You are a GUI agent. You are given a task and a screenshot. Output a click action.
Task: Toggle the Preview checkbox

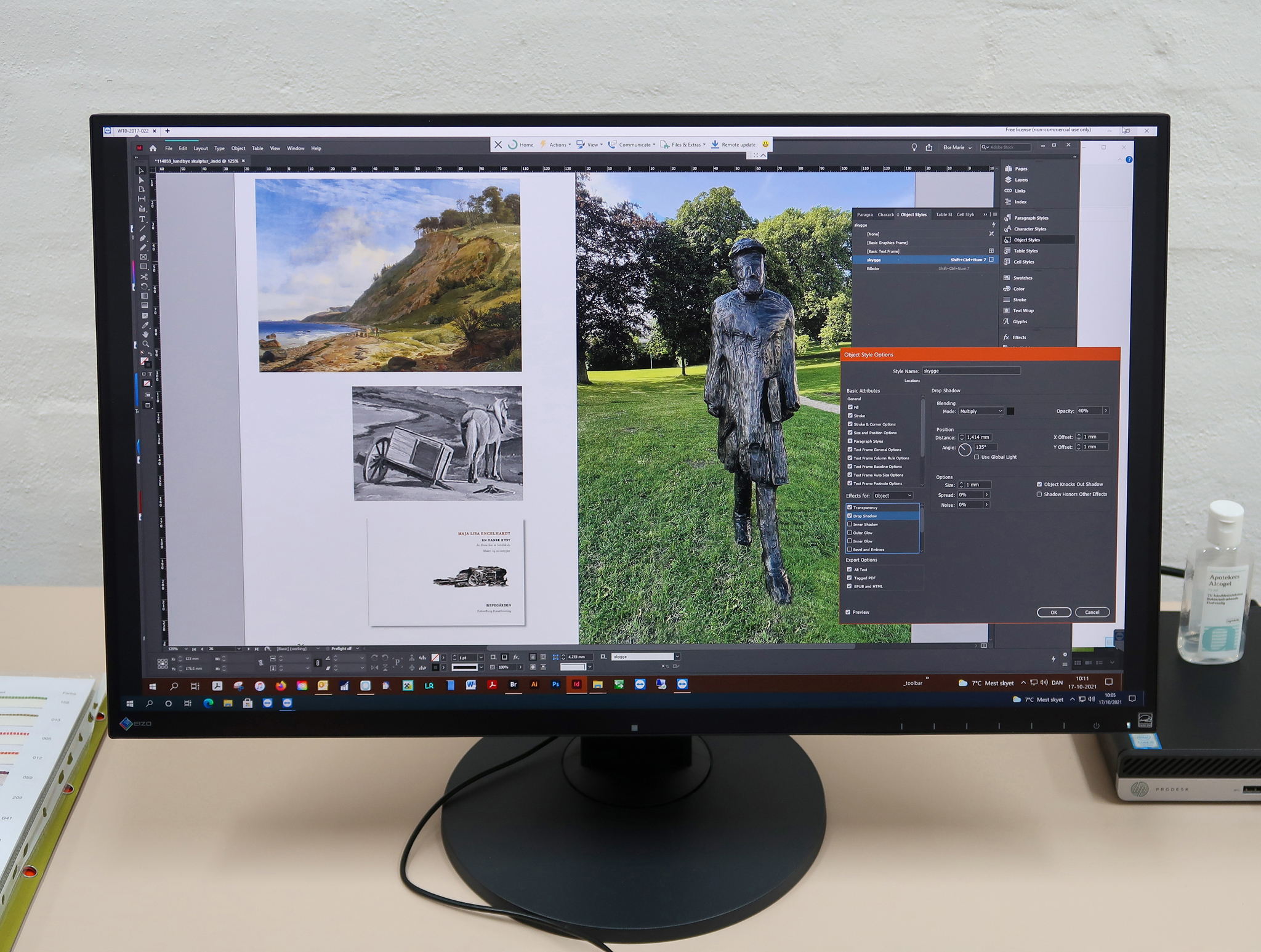[x=848, y=612]
